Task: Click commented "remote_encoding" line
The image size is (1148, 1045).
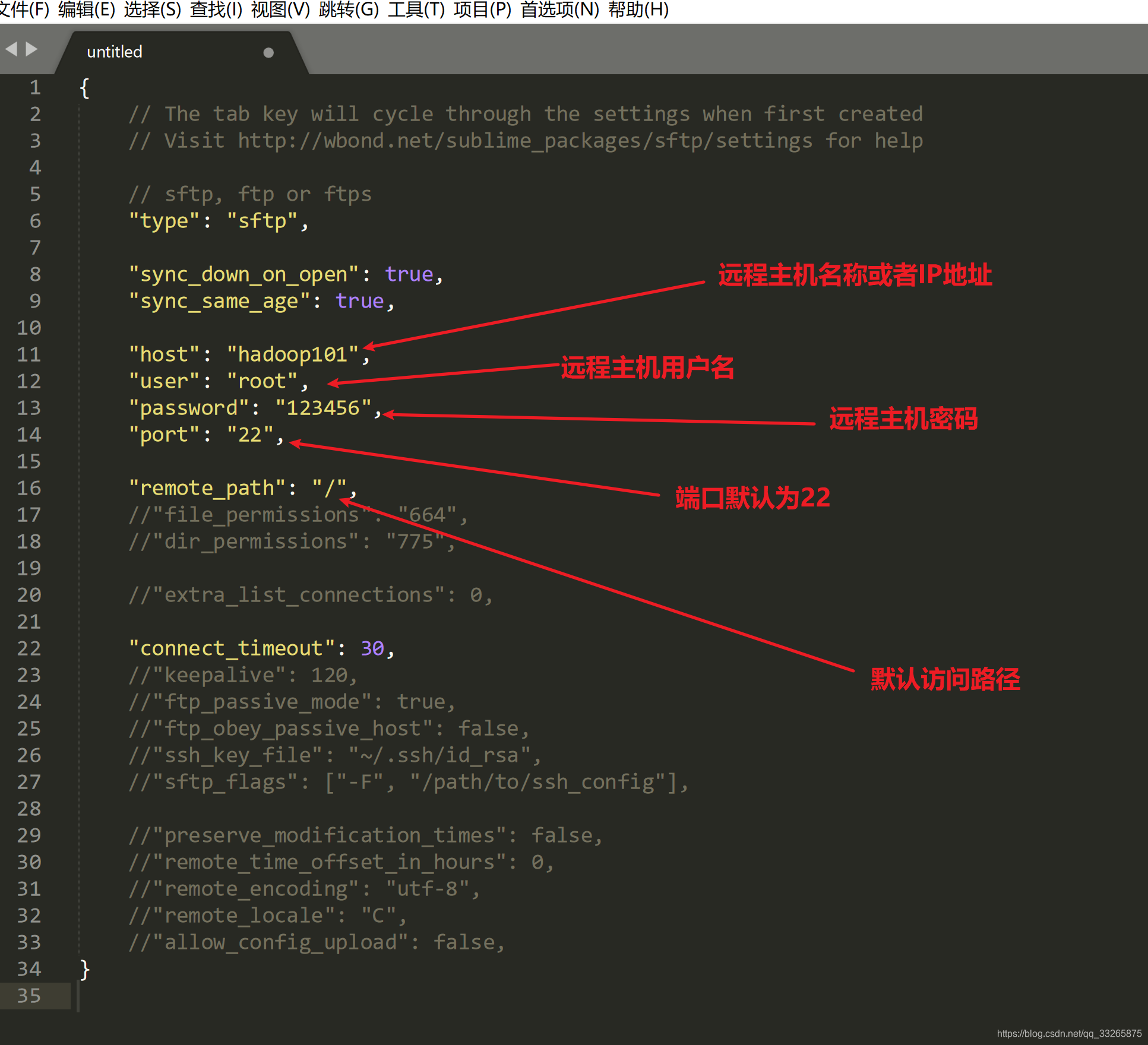Action: coord(305,889)
